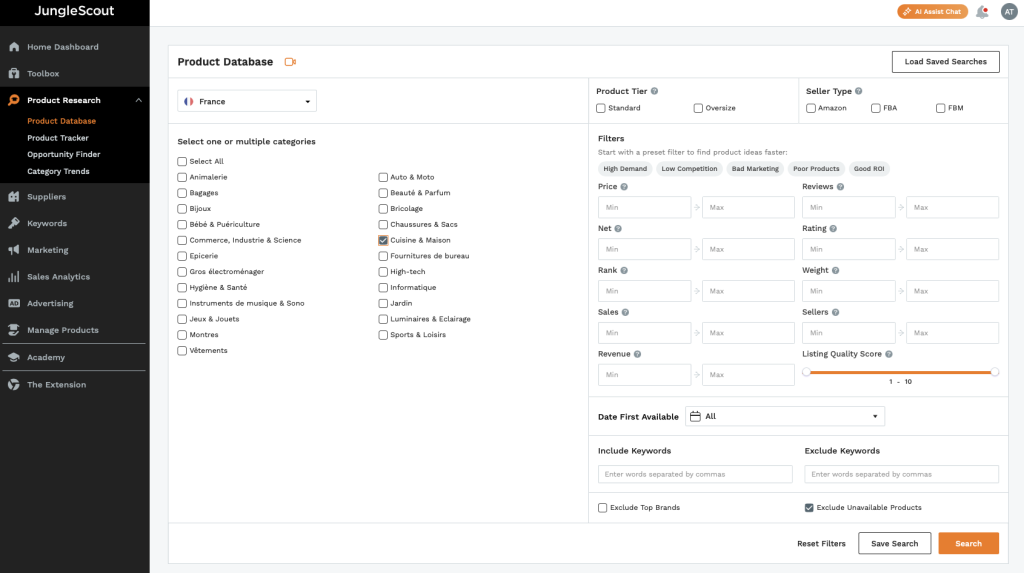
Task: Apply the Good ROI preset filter
Action: point(869,169)
